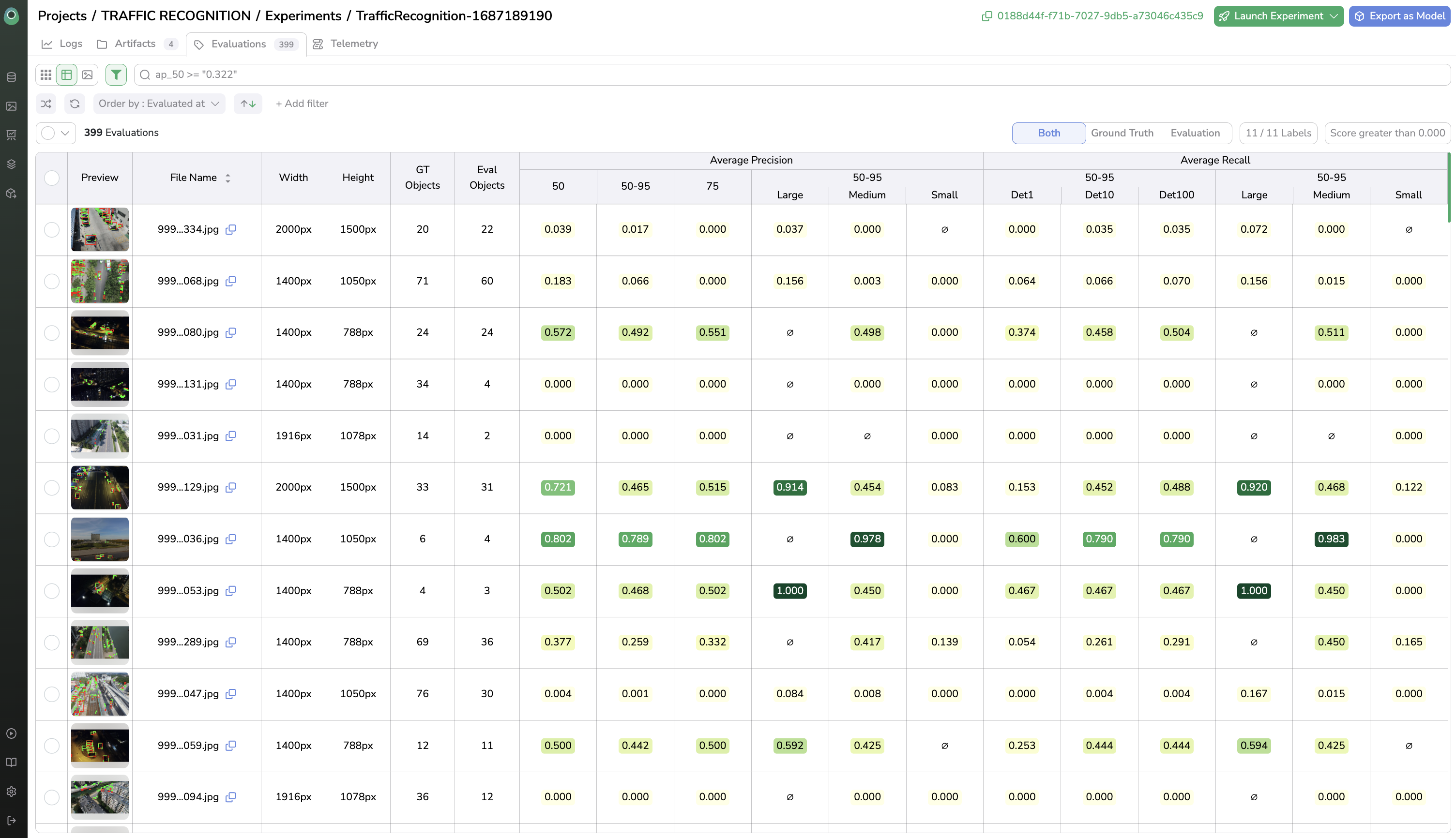
Task: Click the shuffle evaluations icon
Action: (x=46, y=104)
